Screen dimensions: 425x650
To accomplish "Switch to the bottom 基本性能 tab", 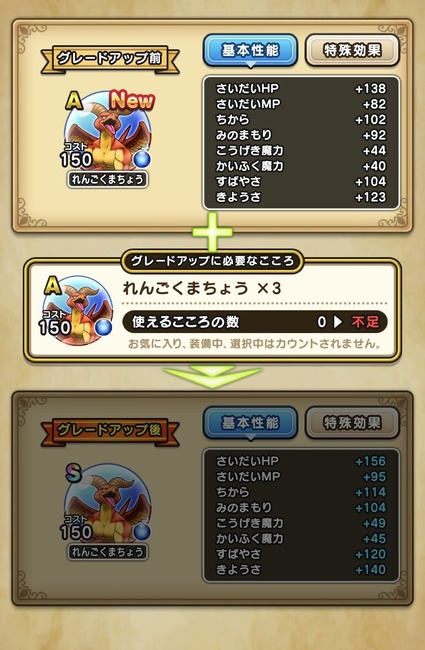I will [x=250, y=423].
